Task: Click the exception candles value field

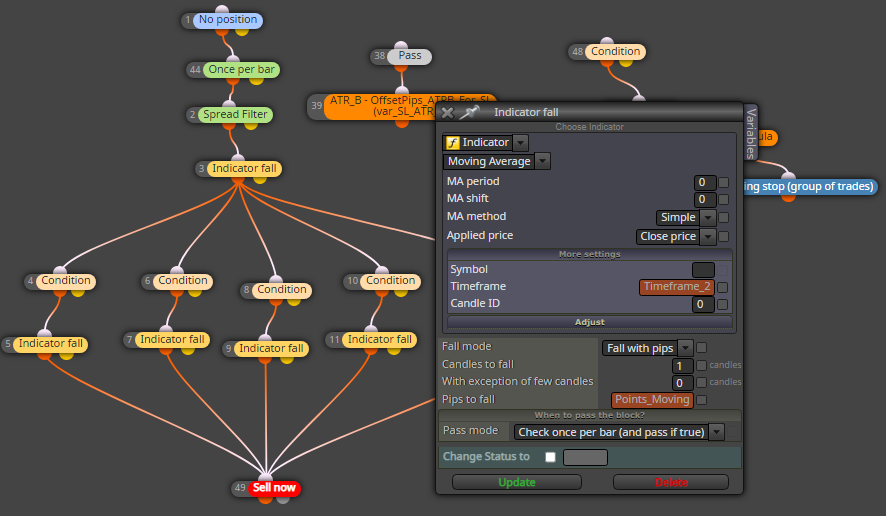Action: coord(683,383)
